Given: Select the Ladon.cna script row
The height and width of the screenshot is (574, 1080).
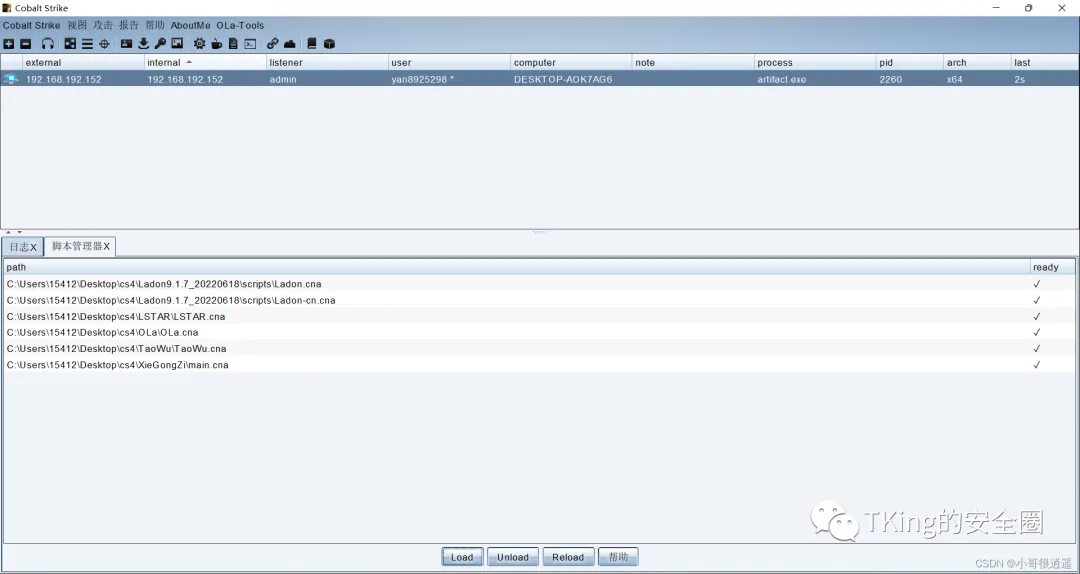Looking at the screenshot, I should (x=539, y=284).
